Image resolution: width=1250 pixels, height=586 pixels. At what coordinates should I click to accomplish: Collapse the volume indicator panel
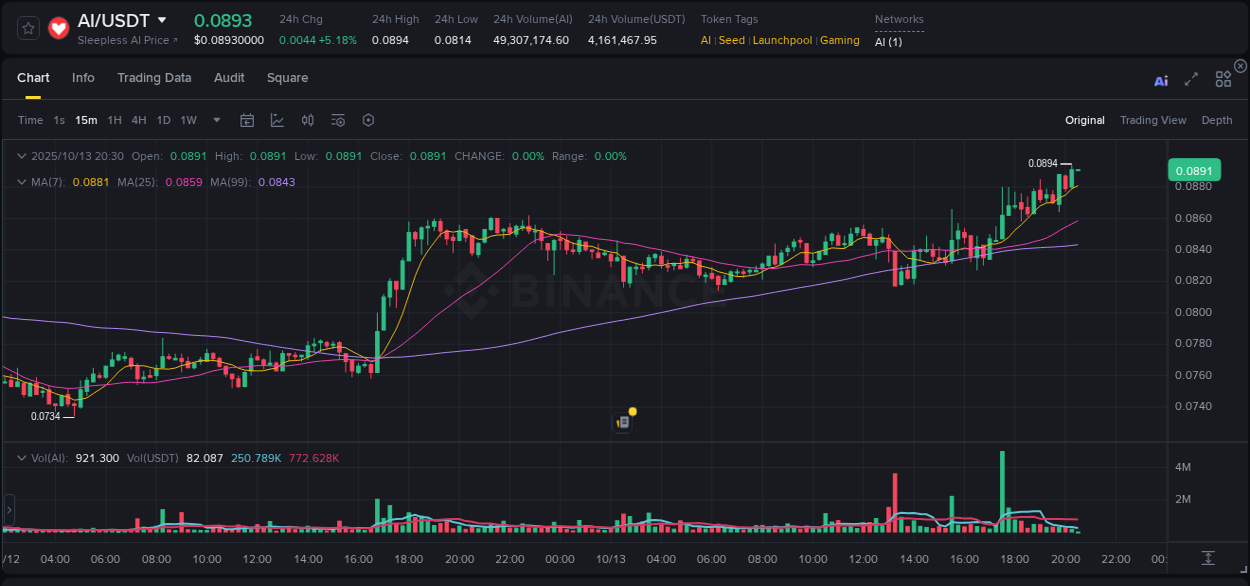coord(22,457)
